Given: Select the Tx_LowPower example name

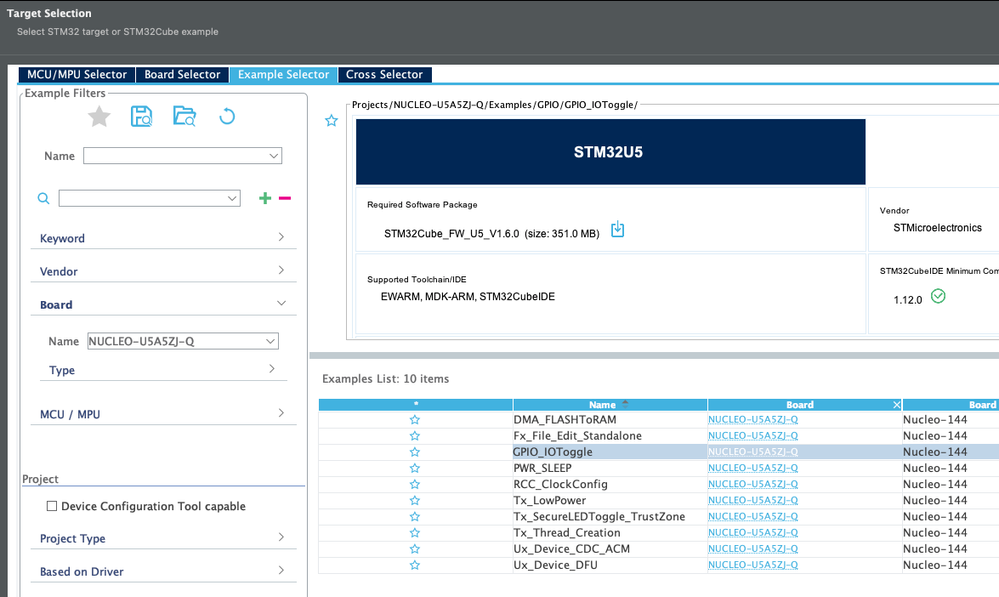Looking at the screenshot, I should point(549,500).
